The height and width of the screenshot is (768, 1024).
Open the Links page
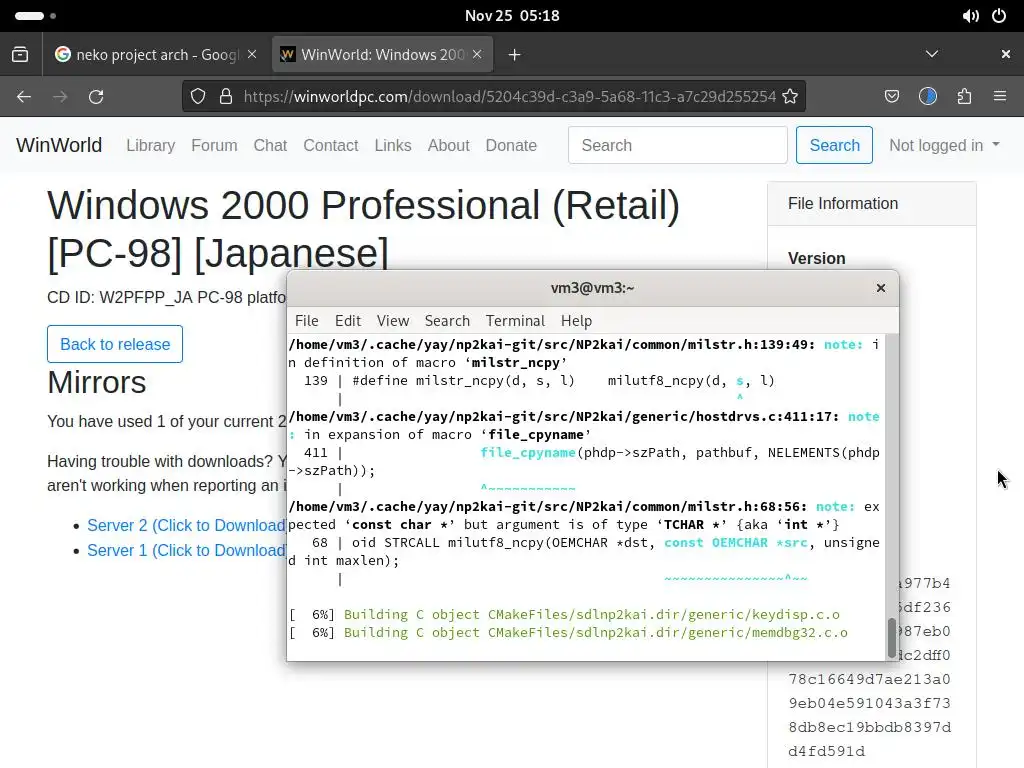click(x=392, y=145)
